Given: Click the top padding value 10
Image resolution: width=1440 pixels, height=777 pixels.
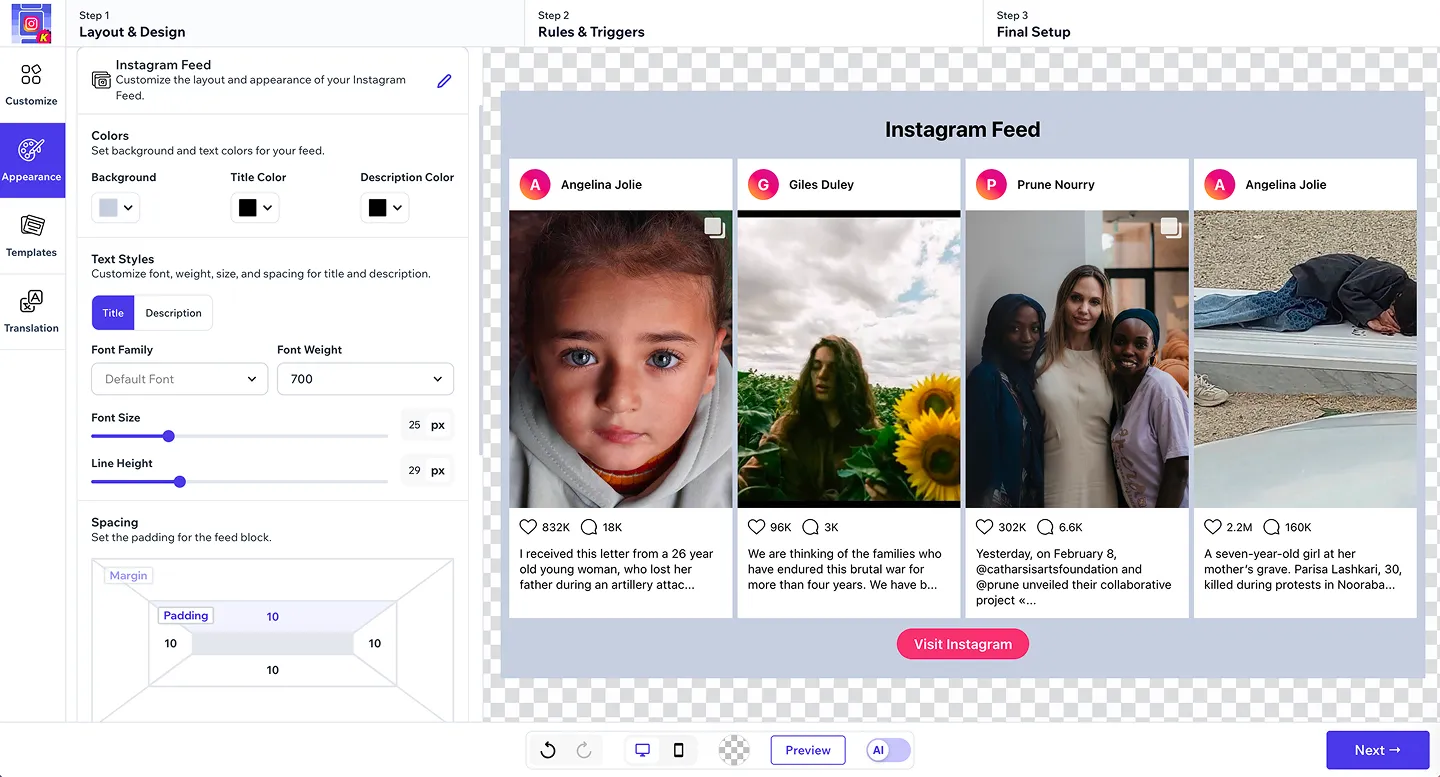Looking at the screenshot, I should 272,617.
